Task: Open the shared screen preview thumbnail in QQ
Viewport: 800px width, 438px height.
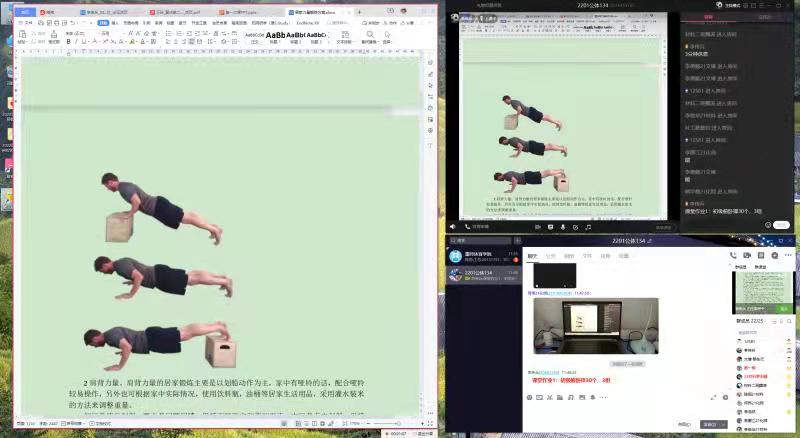Action: tap(762, 292)
